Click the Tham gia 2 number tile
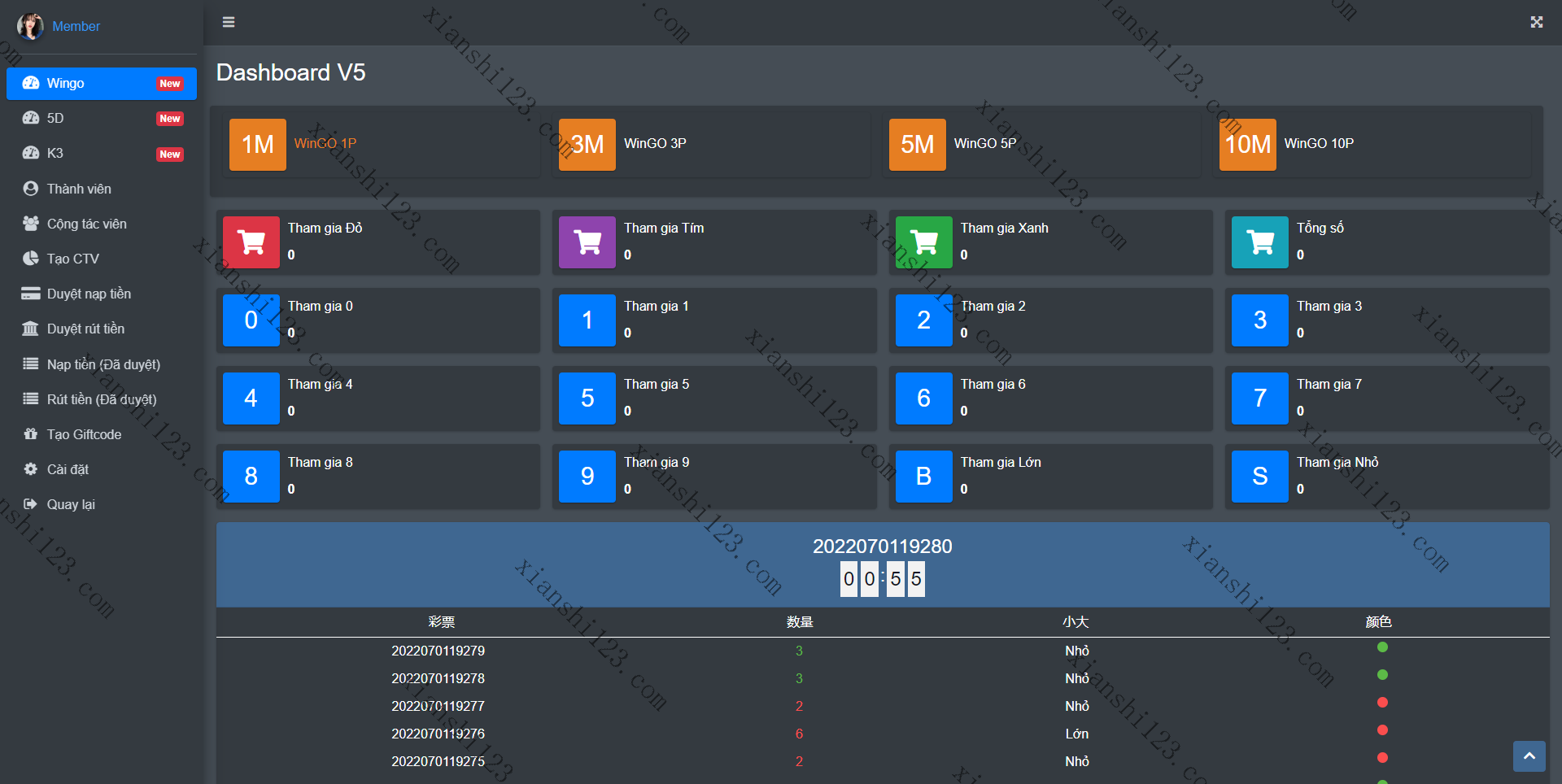This screenshot has height=784, width=1562. [x=924, y=320]
